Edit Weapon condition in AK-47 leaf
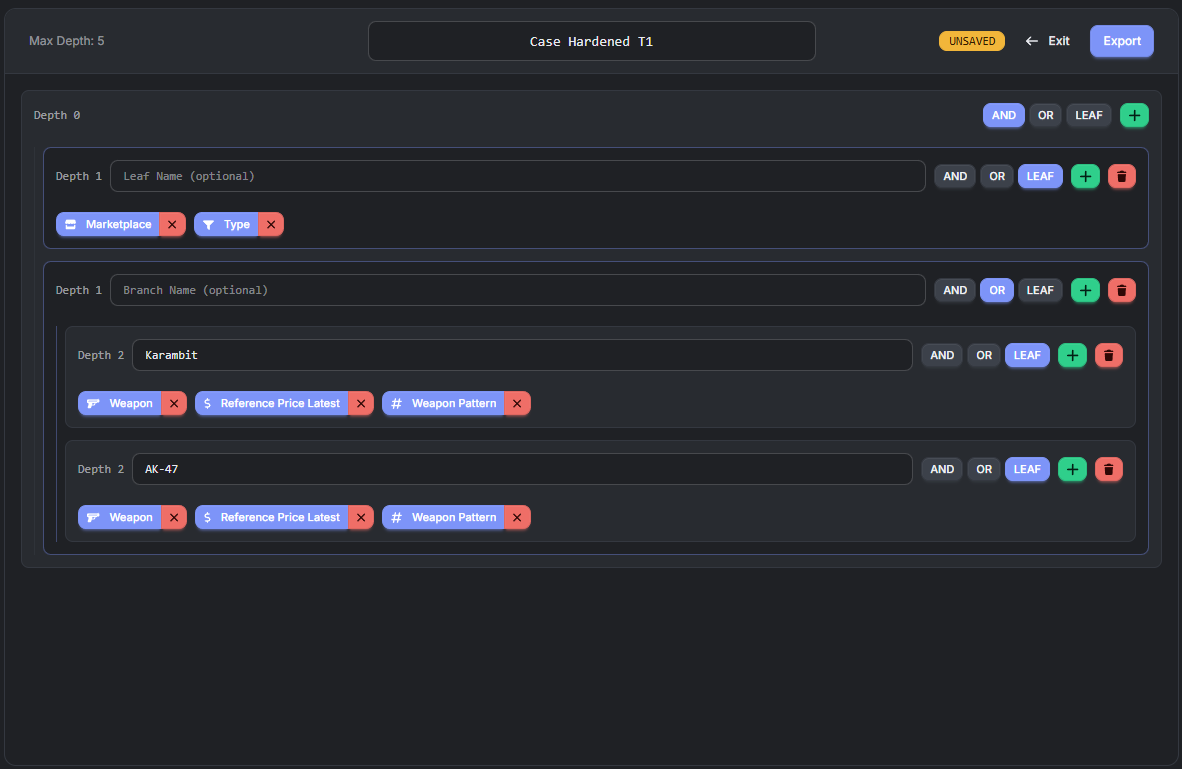This screenshot has height=769, width=1182. pos(120,517)
